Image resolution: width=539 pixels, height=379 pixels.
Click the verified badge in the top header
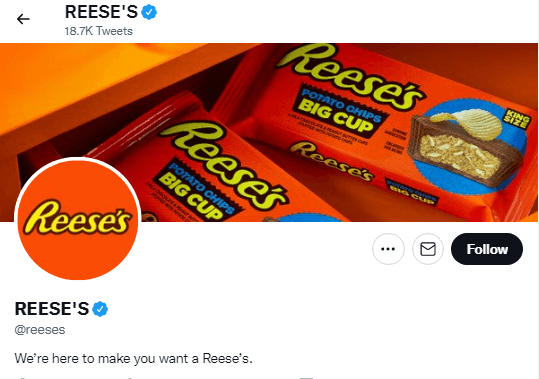150,12
